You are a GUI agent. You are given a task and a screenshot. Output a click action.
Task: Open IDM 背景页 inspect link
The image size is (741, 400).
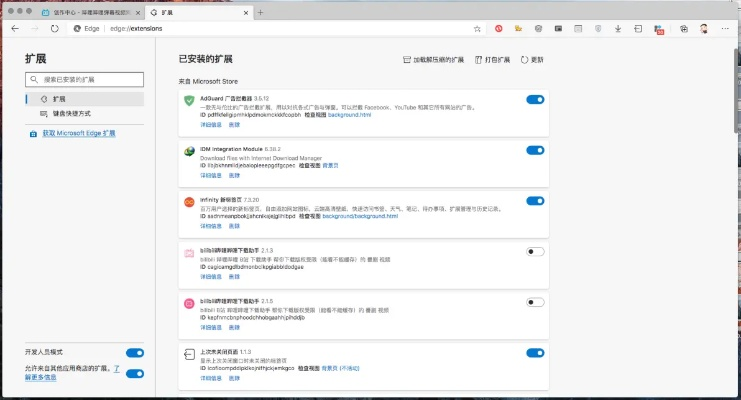click(330, 165)
